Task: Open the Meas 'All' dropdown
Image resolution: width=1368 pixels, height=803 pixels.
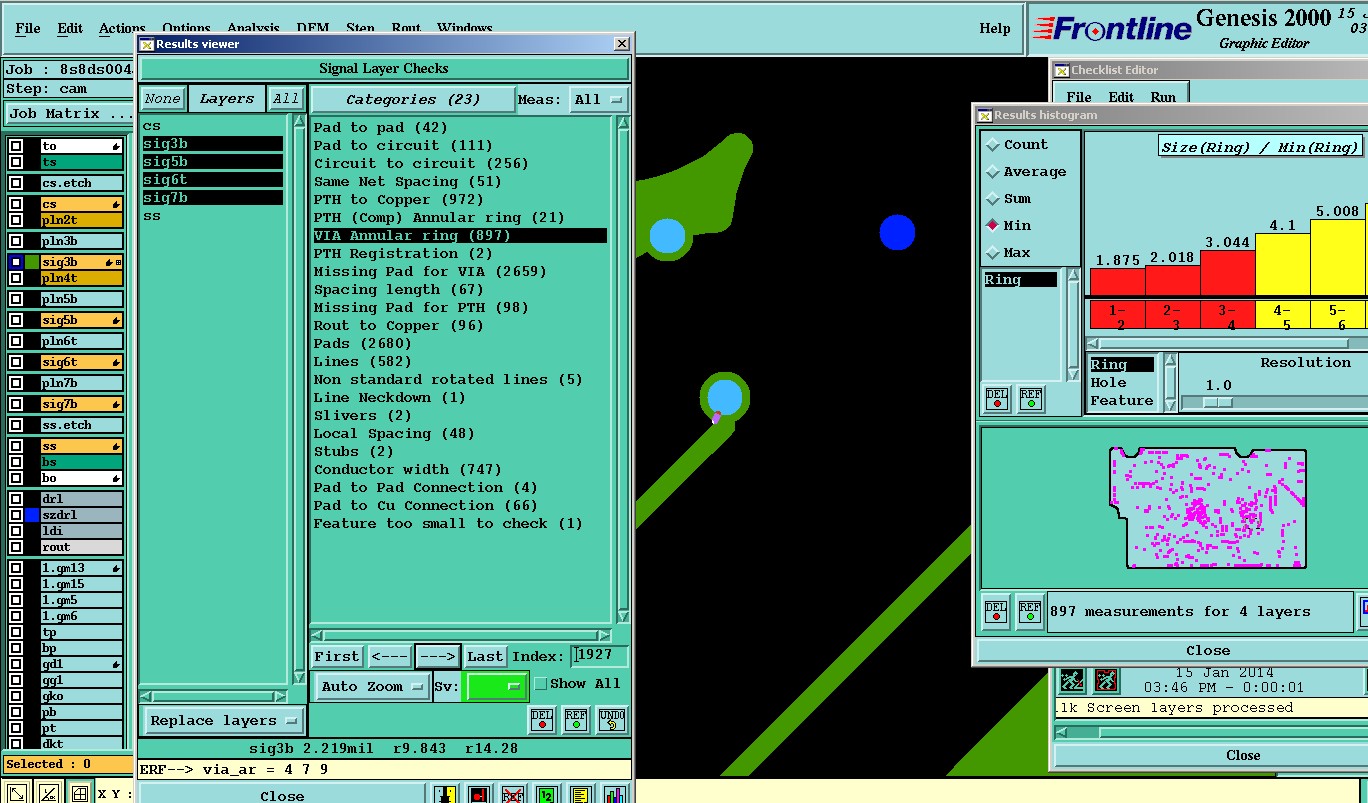Action: 598,99
